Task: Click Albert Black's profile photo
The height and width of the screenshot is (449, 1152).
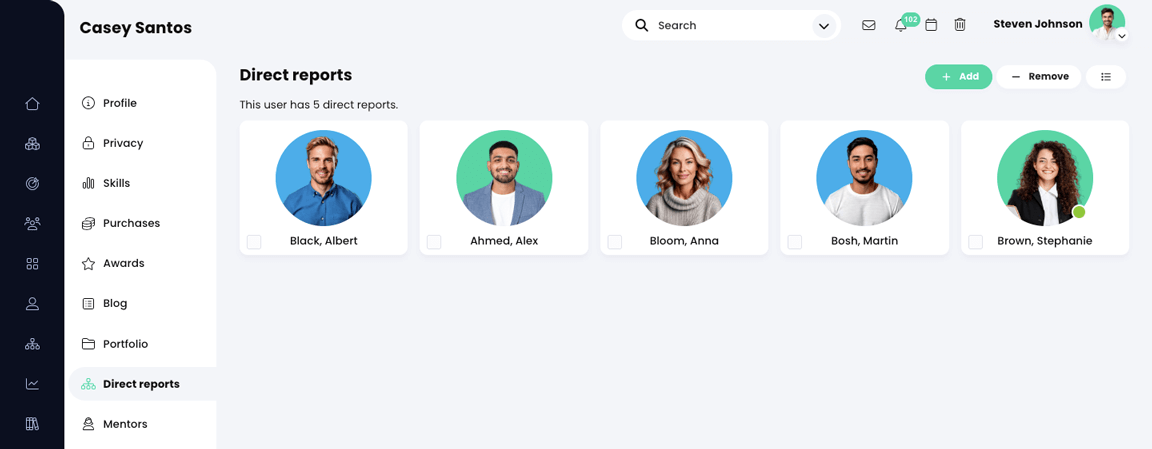Action: (323, 178)
